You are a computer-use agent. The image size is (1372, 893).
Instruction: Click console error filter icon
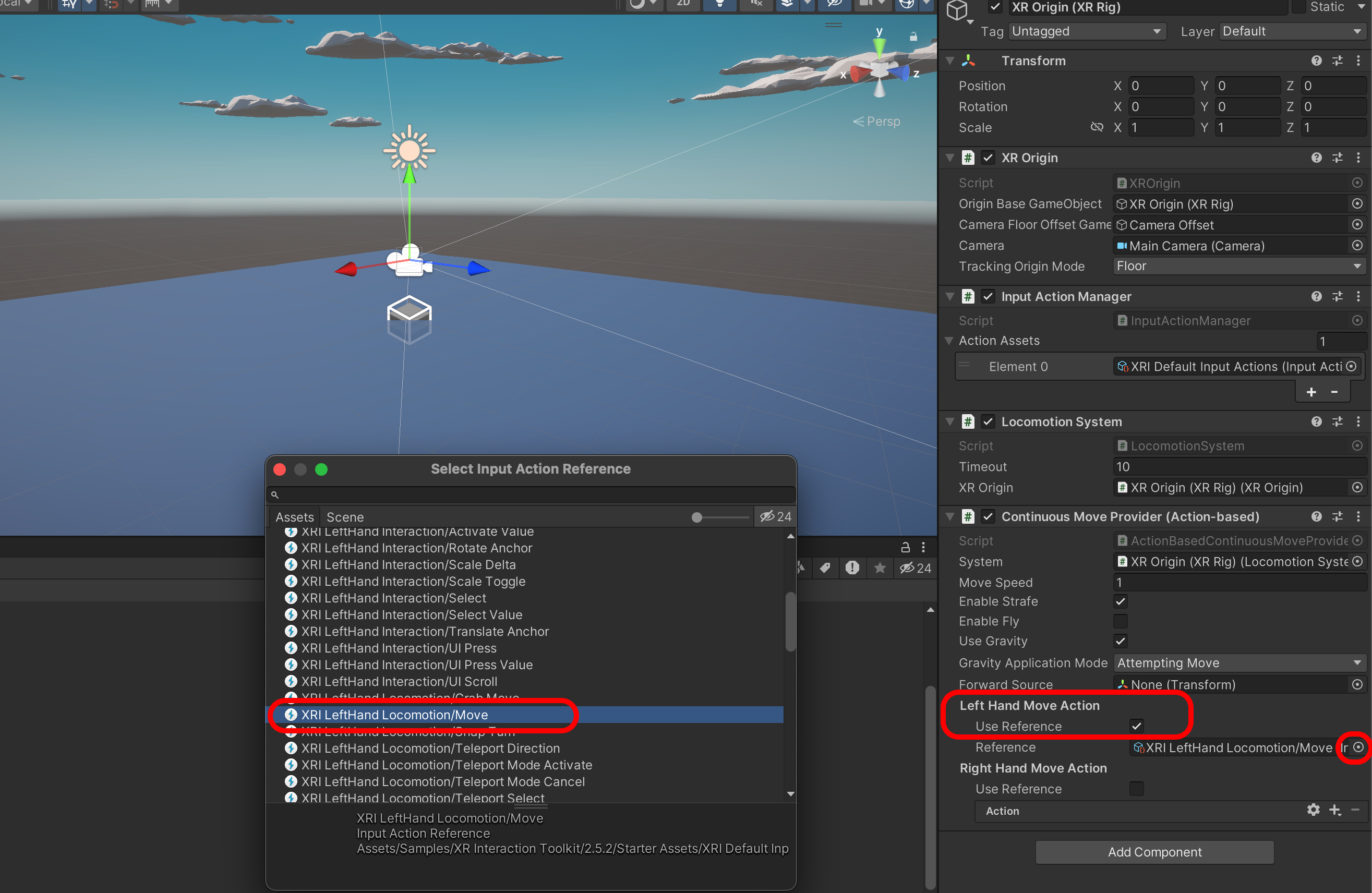(852, 568)
